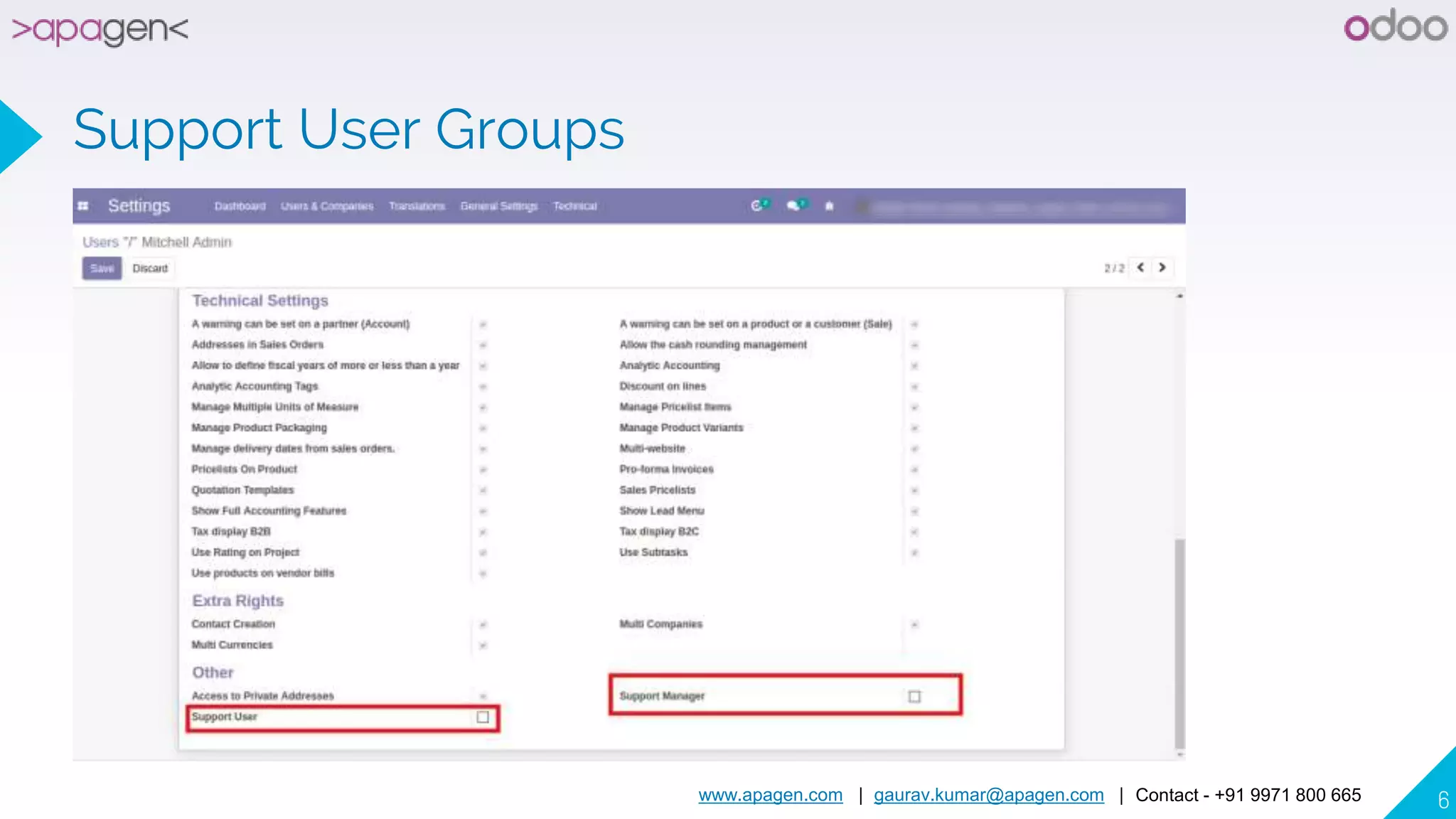Open the apps grid menu icon
The height and width of the screenshot is (819, 1456).
point(83,206)
